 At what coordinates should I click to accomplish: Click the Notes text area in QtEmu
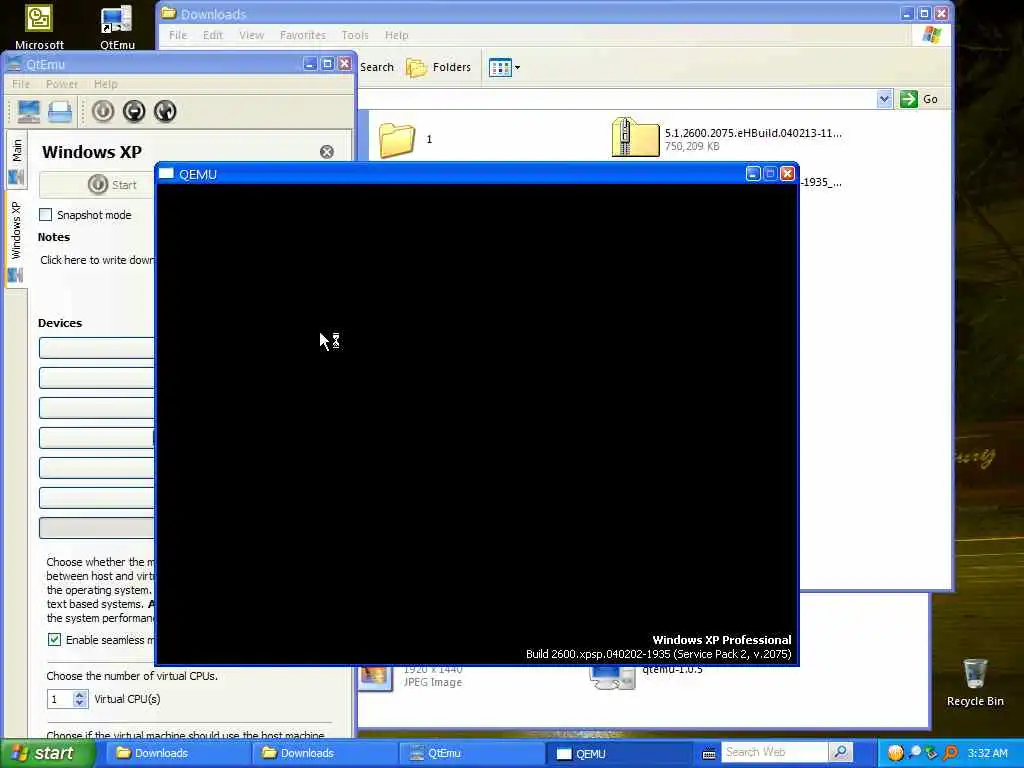tap(97, 260)
